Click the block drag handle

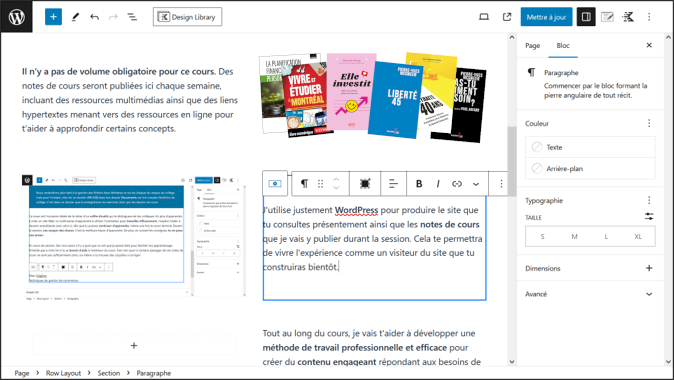point(320,184)
